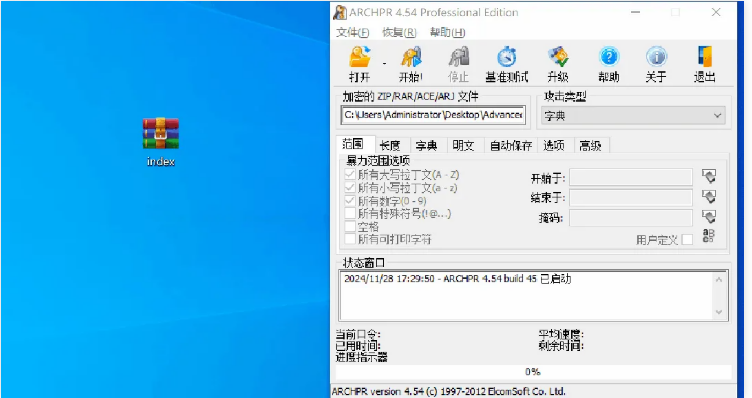Open the 恢复(R) menu

(399, 32)
